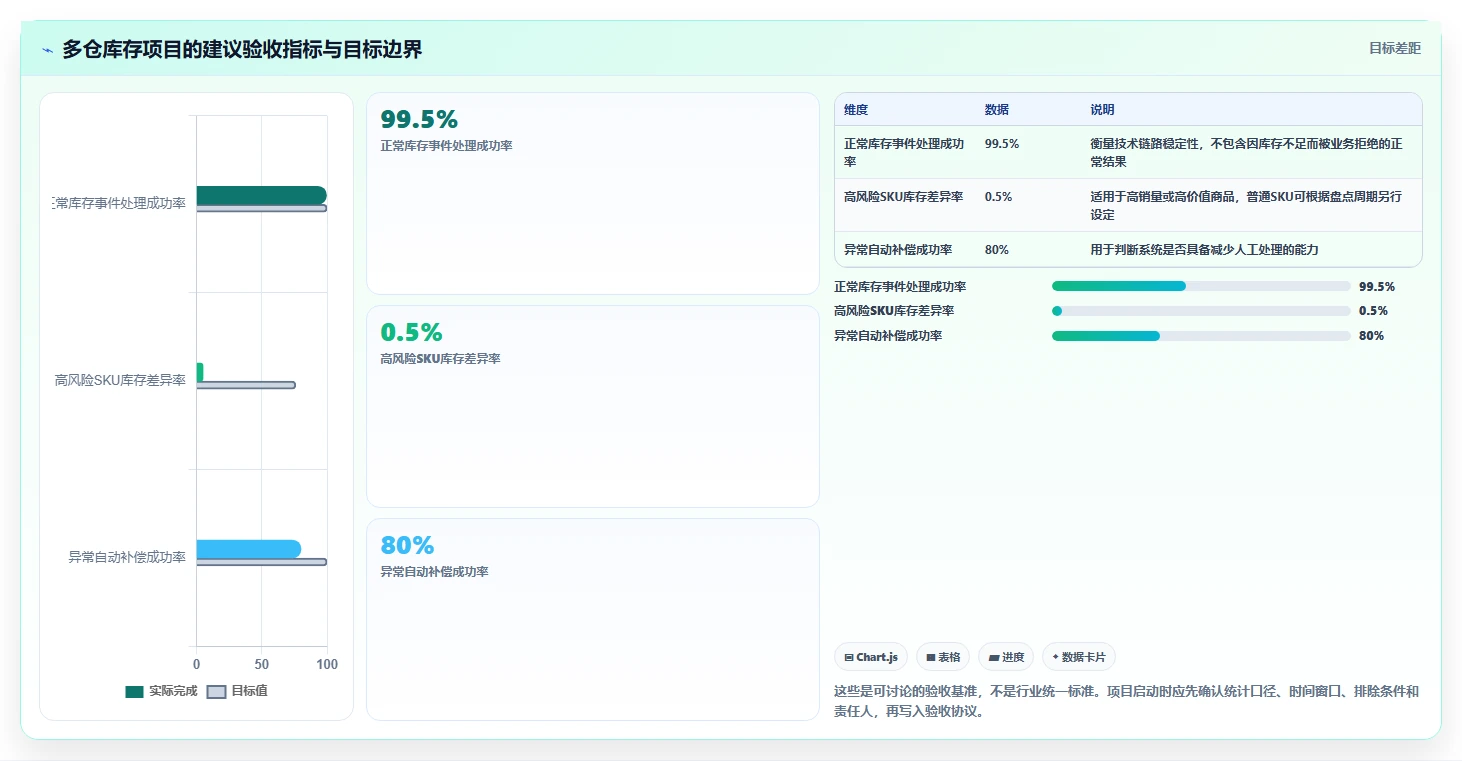Click the large 80% card value
This screenshot has height=761, width=1462.
coord(407,546)
